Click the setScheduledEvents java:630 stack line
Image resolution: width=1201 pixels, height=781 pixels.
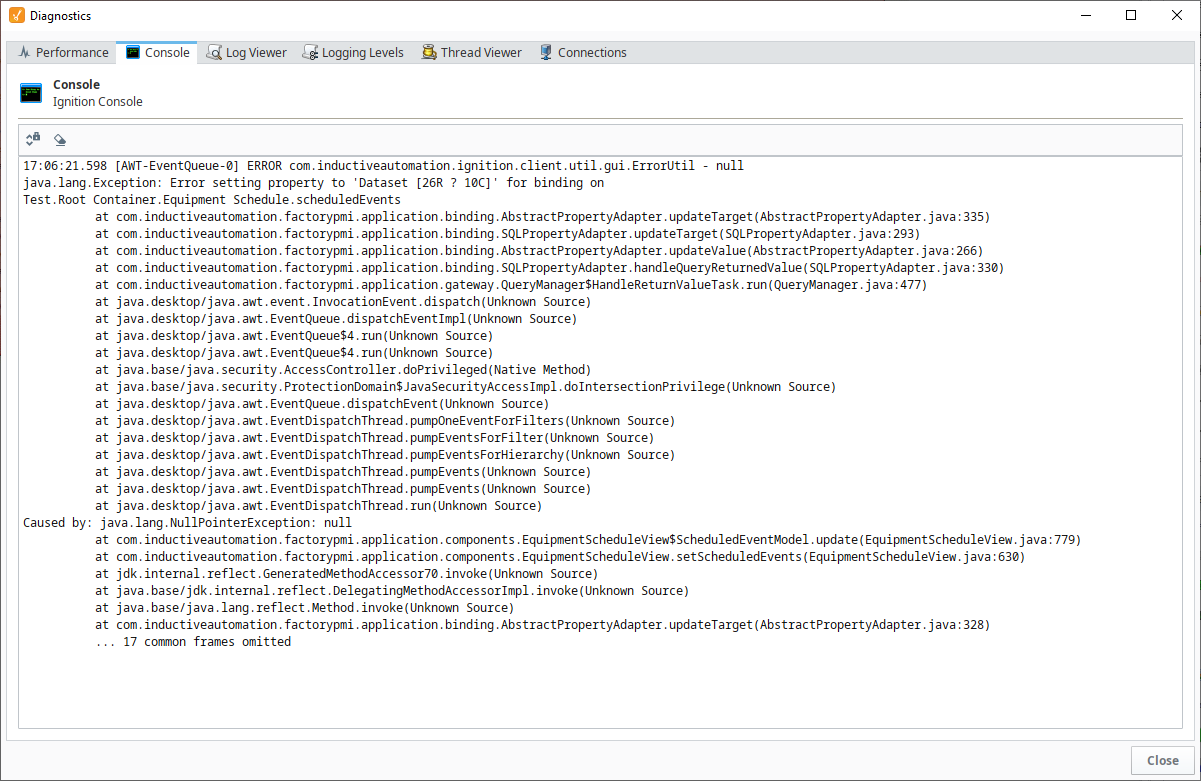(x=560, y=557)
